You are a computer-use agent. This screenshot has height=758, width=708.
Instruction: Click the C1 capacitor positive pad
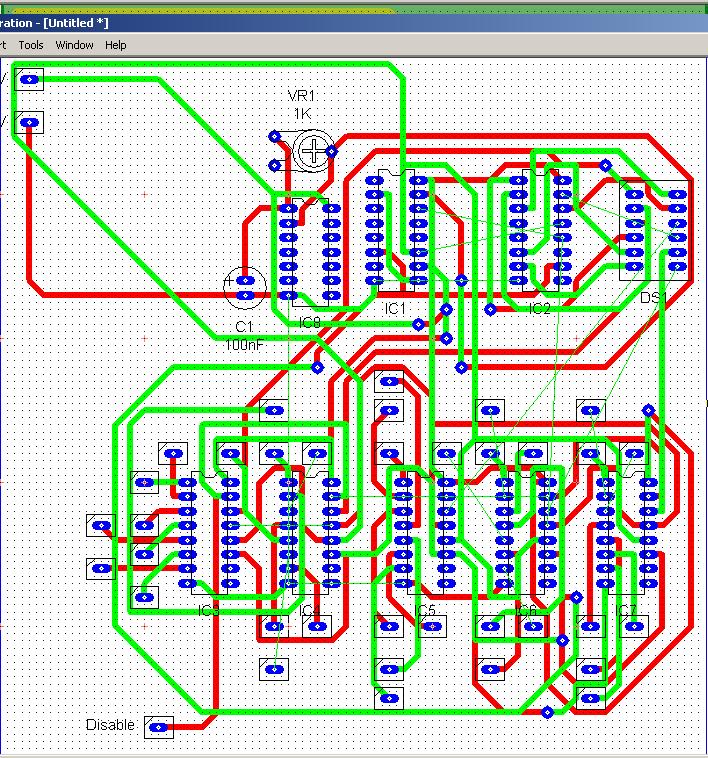[245, 280]
